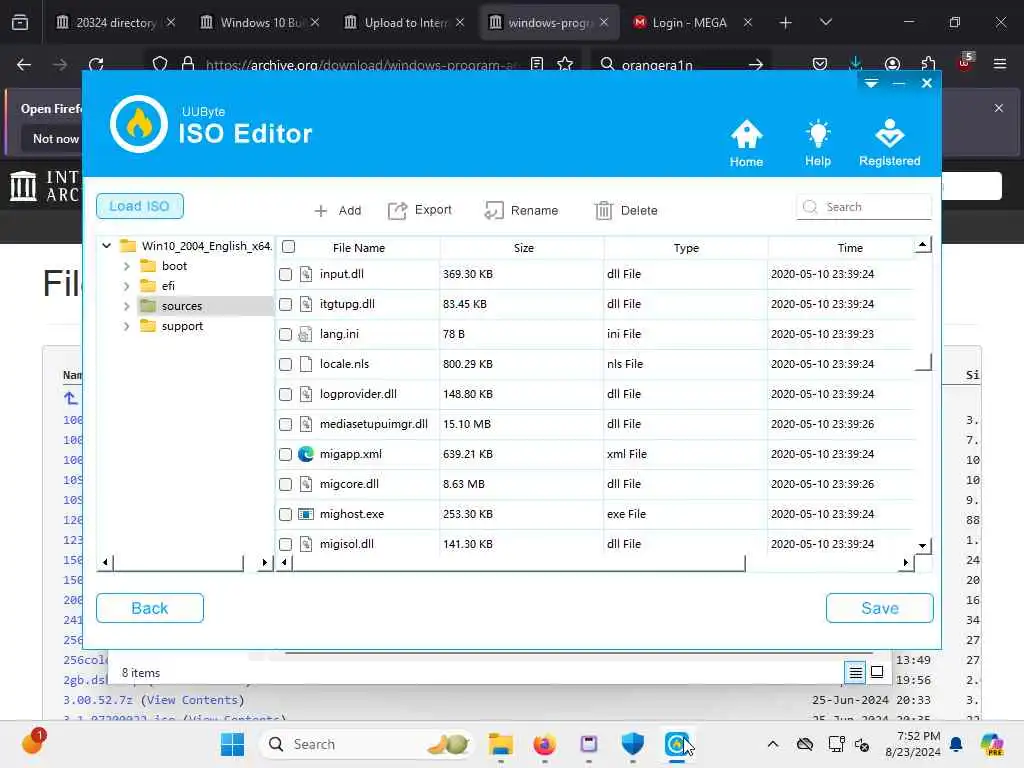Screen dimensions: 1024x768
Task: Check the box for locale.nls
Action: 285,364
